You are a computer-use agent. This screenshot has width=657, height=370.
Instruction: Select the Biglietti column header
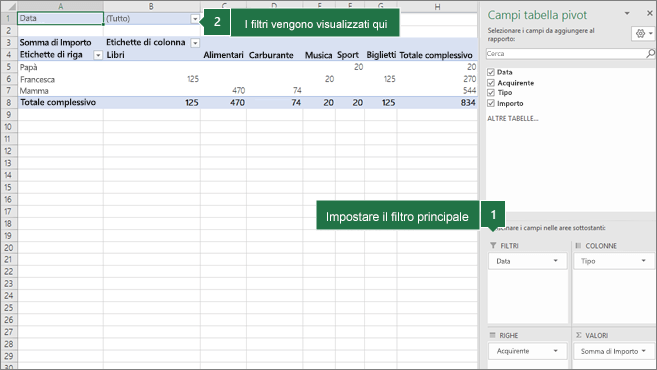coord(381,55)
